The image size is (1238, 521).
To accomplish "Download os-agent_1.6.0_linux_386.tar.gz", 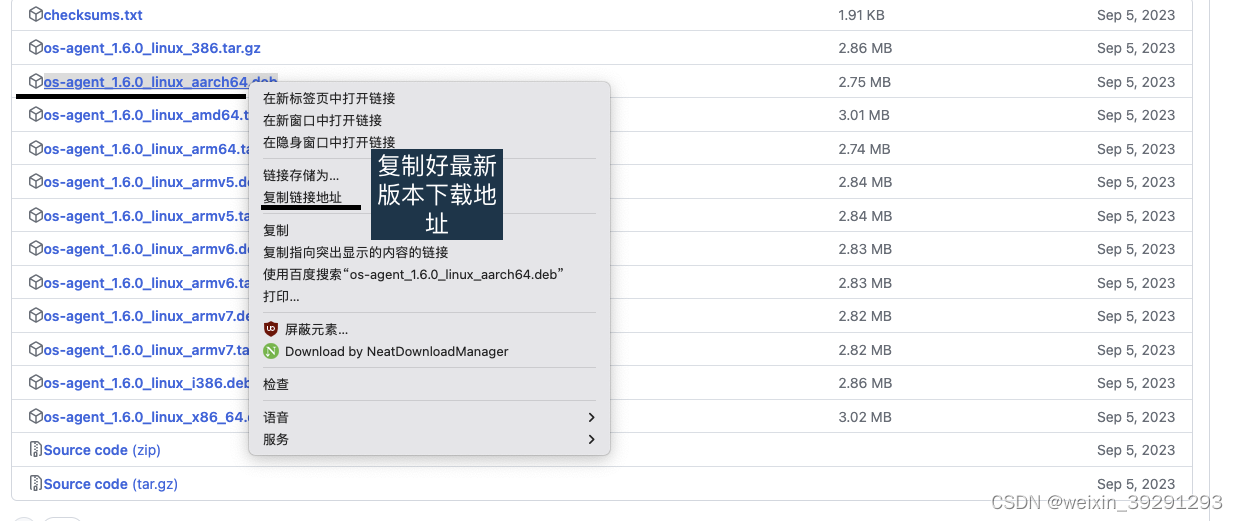I will pyautogui.click(x=152, y=48).
